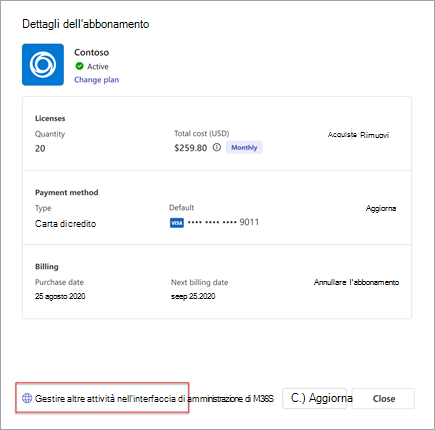Open Gestire altre attività nell'interfaccia di amministrazione link
435x430 pixels.
click(154, 399)
